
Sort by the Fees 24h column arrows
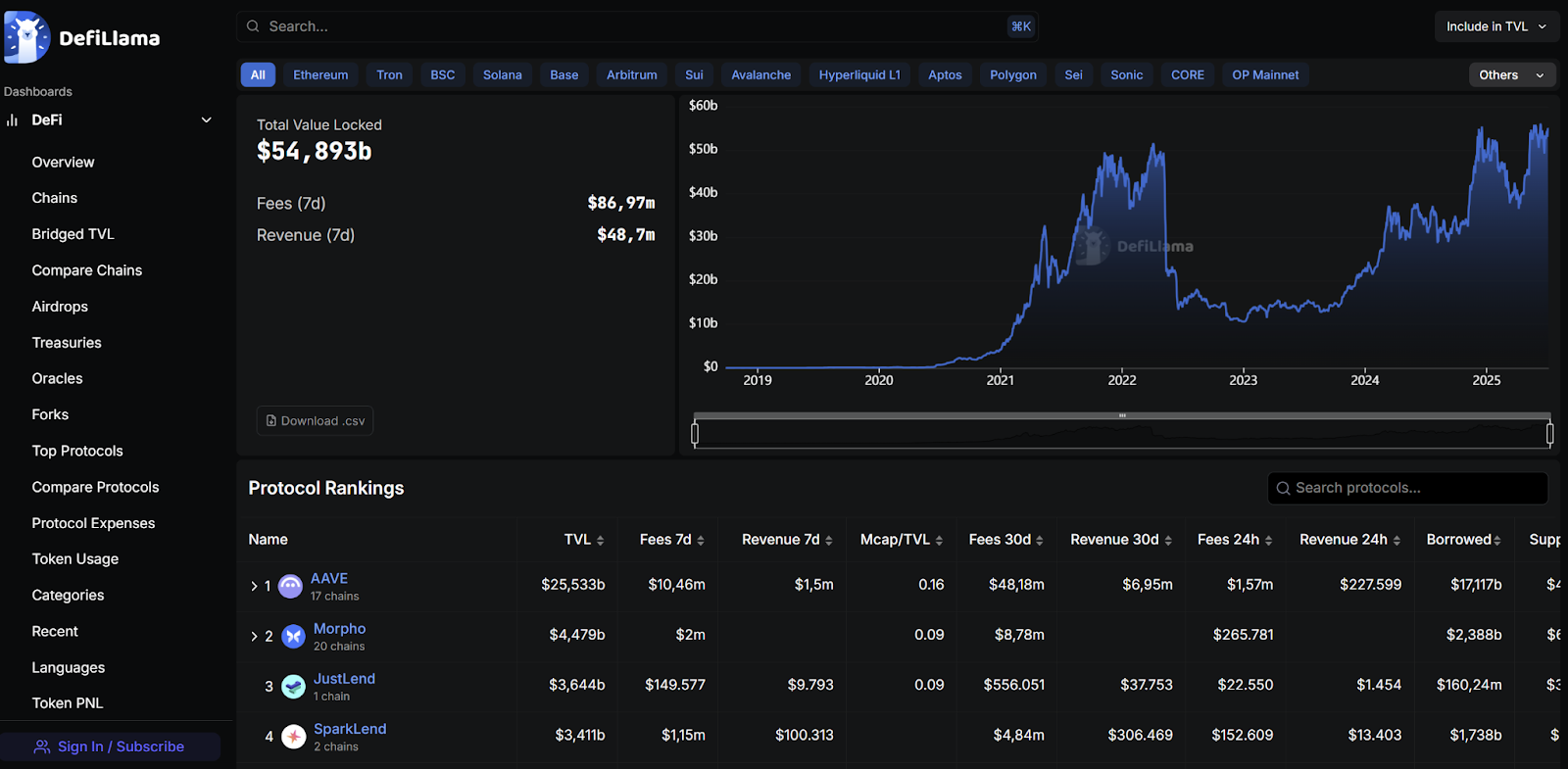pyautogui.click(x=1269, y=541)
